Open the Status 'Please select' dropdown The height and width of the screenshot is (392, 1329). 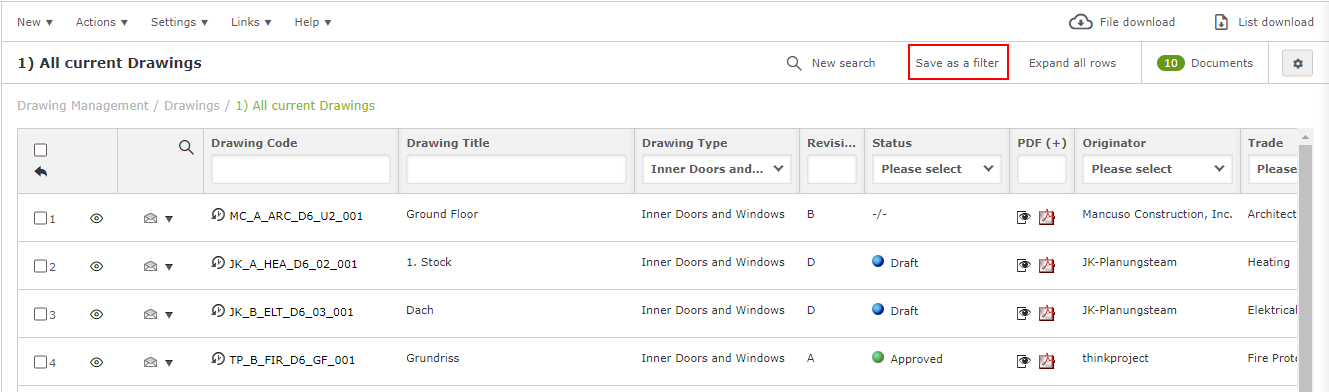[x=936, y=169]
